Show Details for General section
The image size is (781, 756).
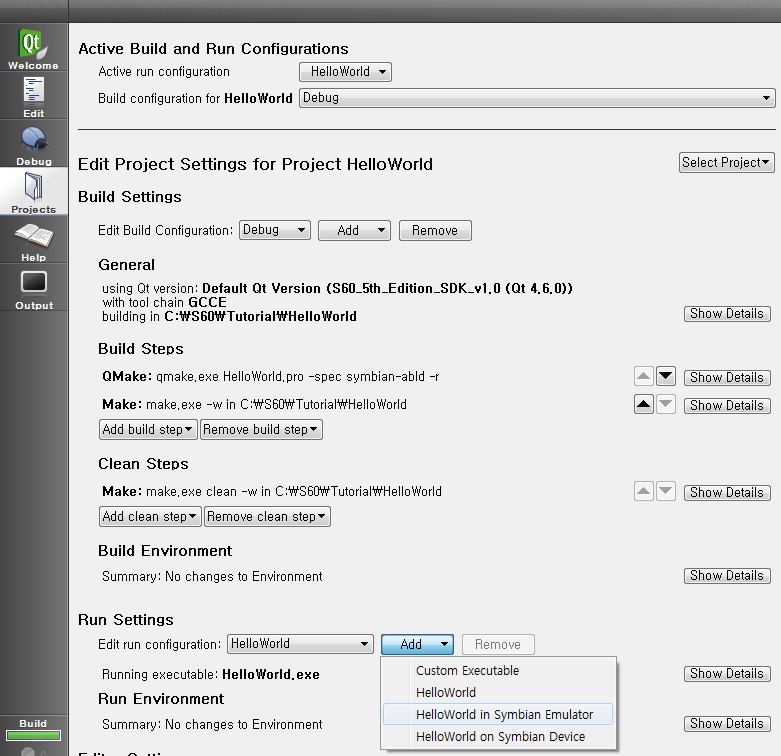click(726, 314)
